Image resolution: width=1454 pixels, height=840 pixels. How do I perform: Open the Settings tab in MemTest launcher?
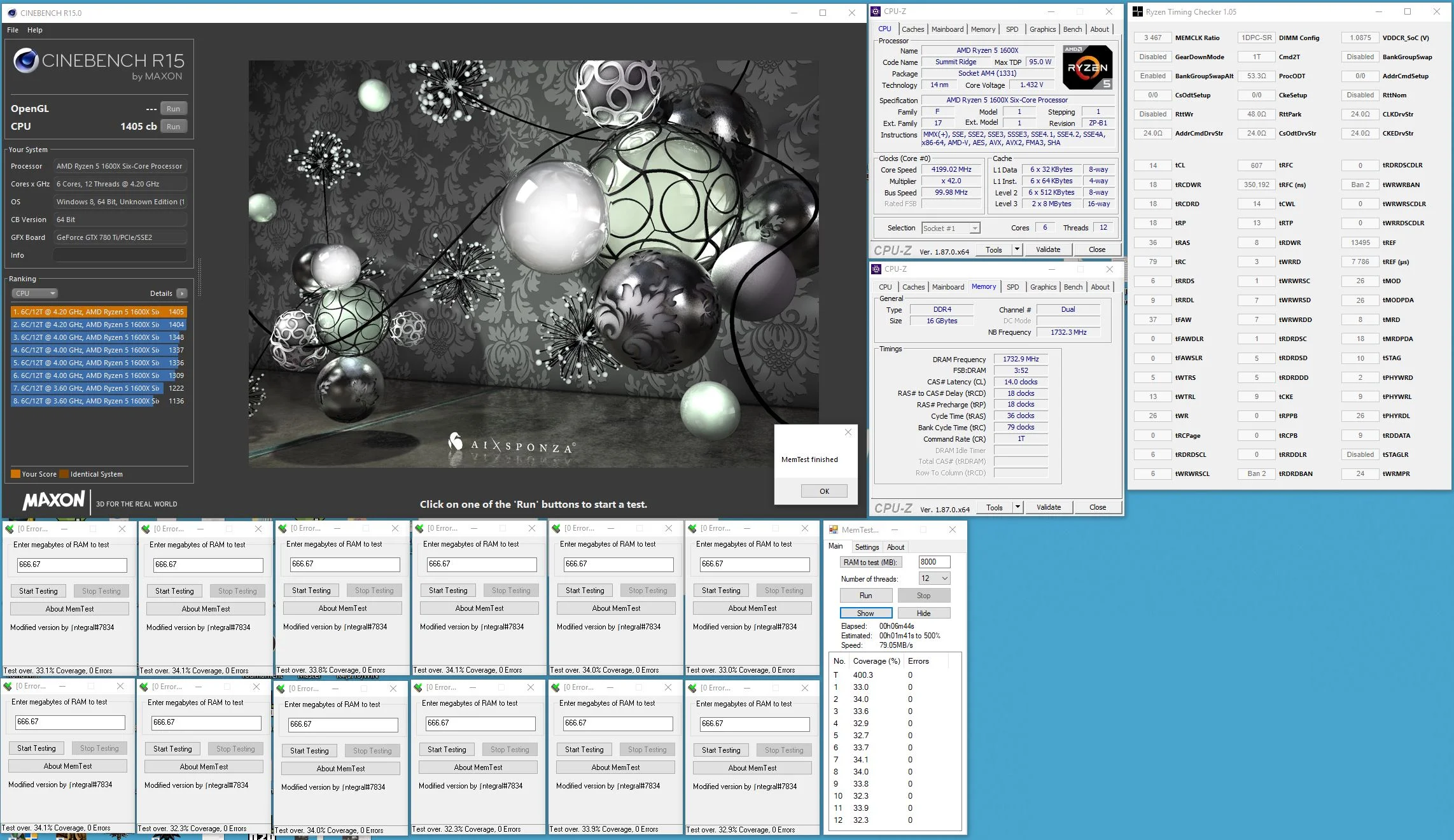click(x=867, y=547)
